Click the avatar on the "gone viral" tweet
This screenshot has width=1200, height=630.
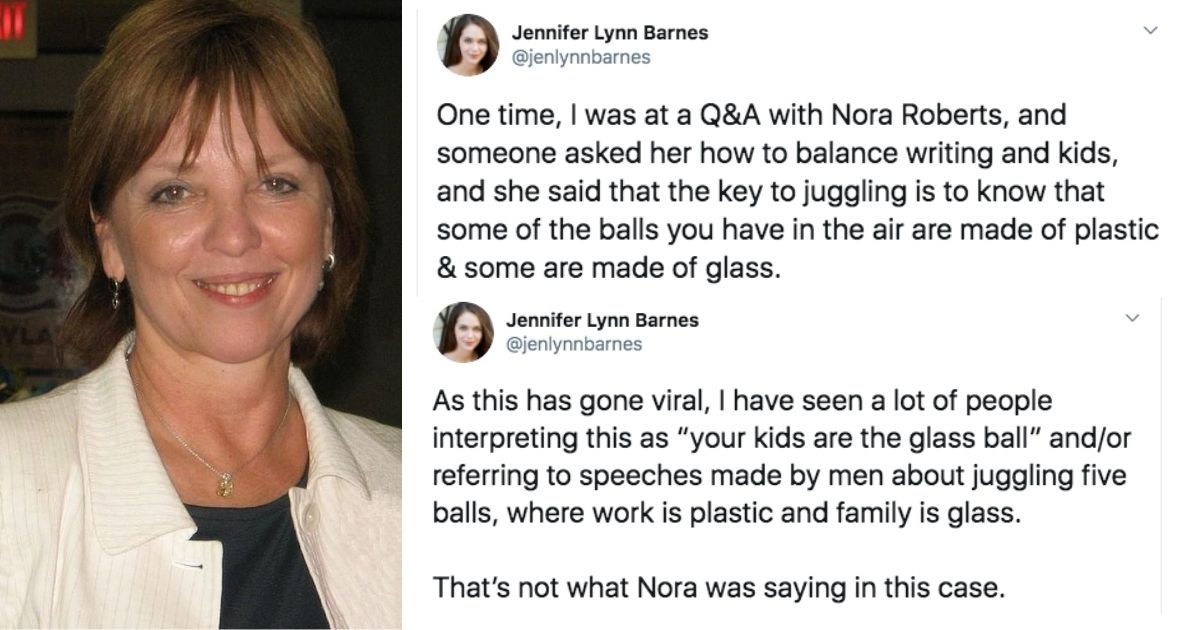tap(463, 332)
